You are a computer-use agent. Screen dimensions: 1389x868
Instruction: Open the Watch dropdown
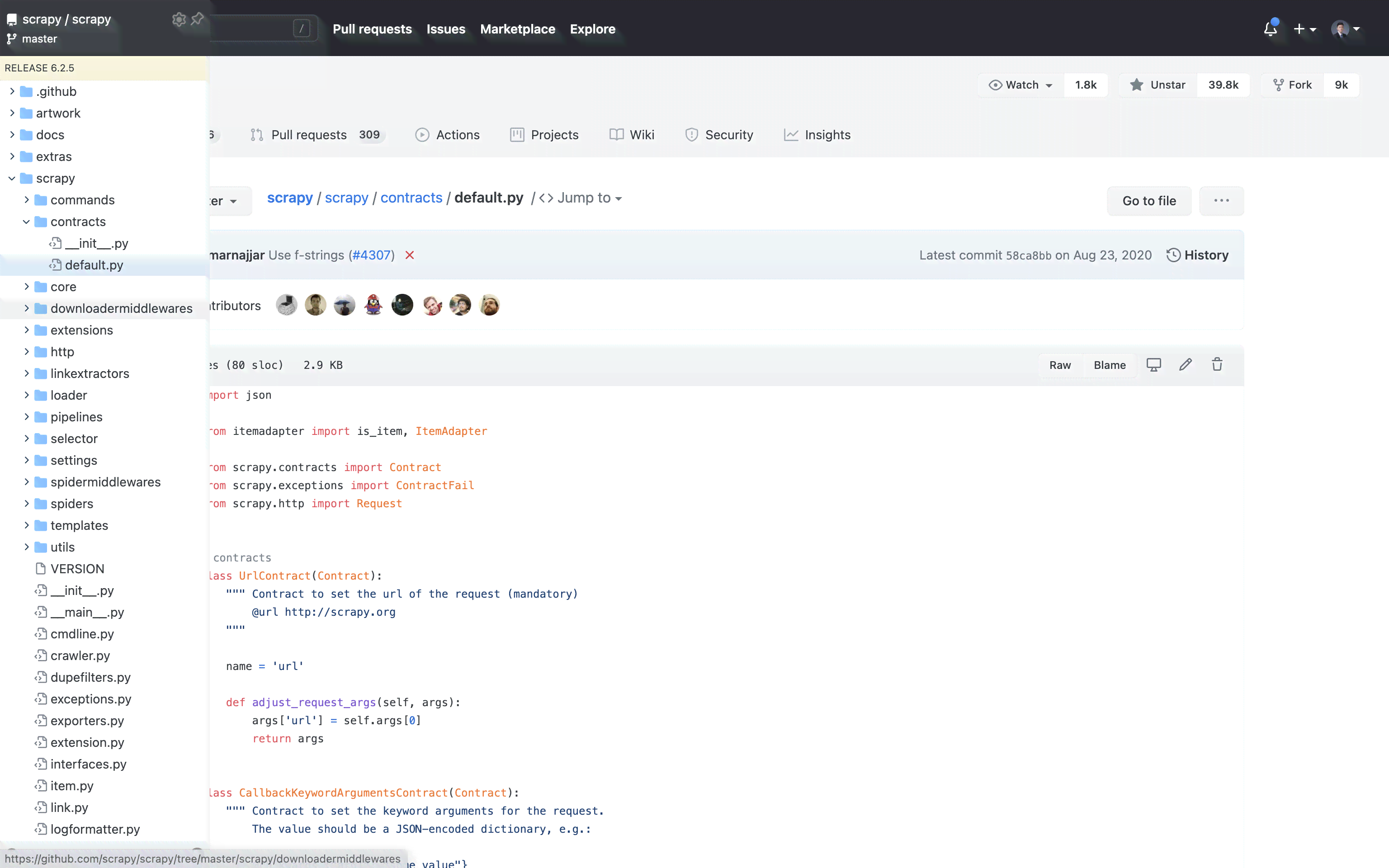tap(1021, 85)
